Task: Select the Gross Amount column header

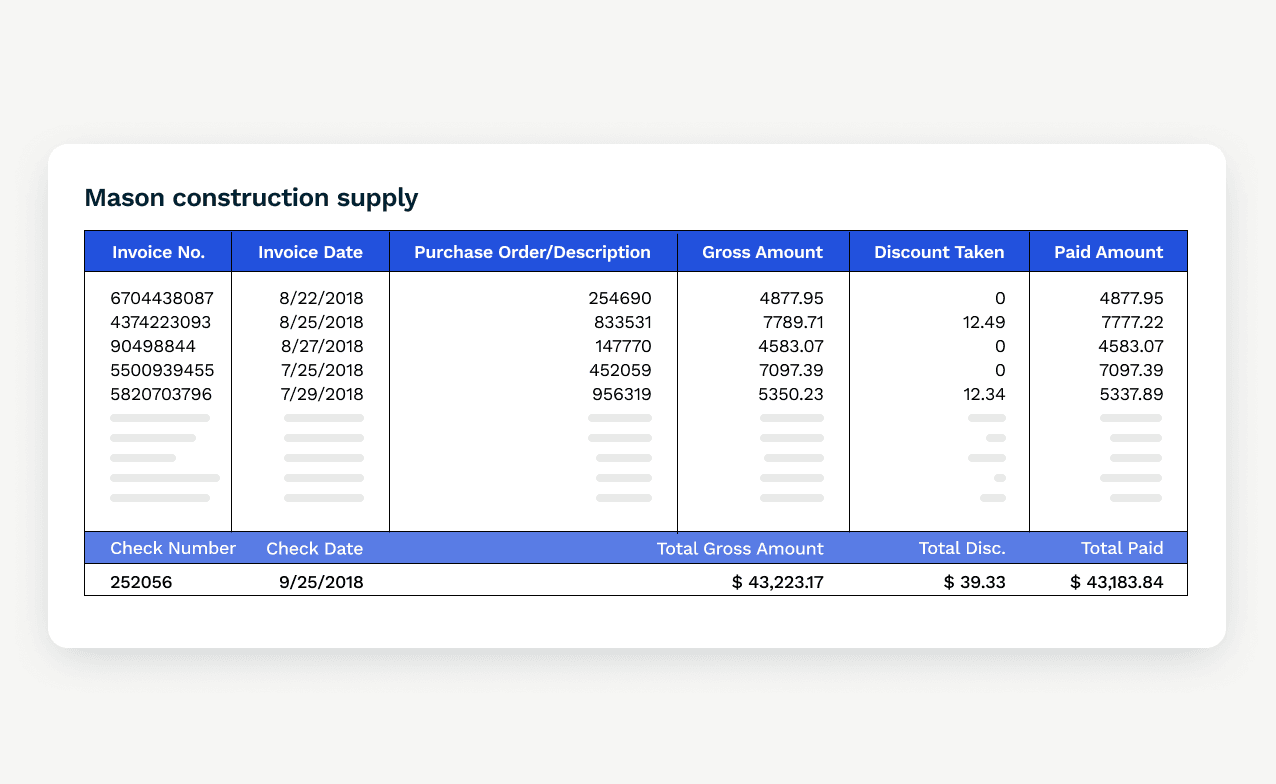Action: click(762, 252)
